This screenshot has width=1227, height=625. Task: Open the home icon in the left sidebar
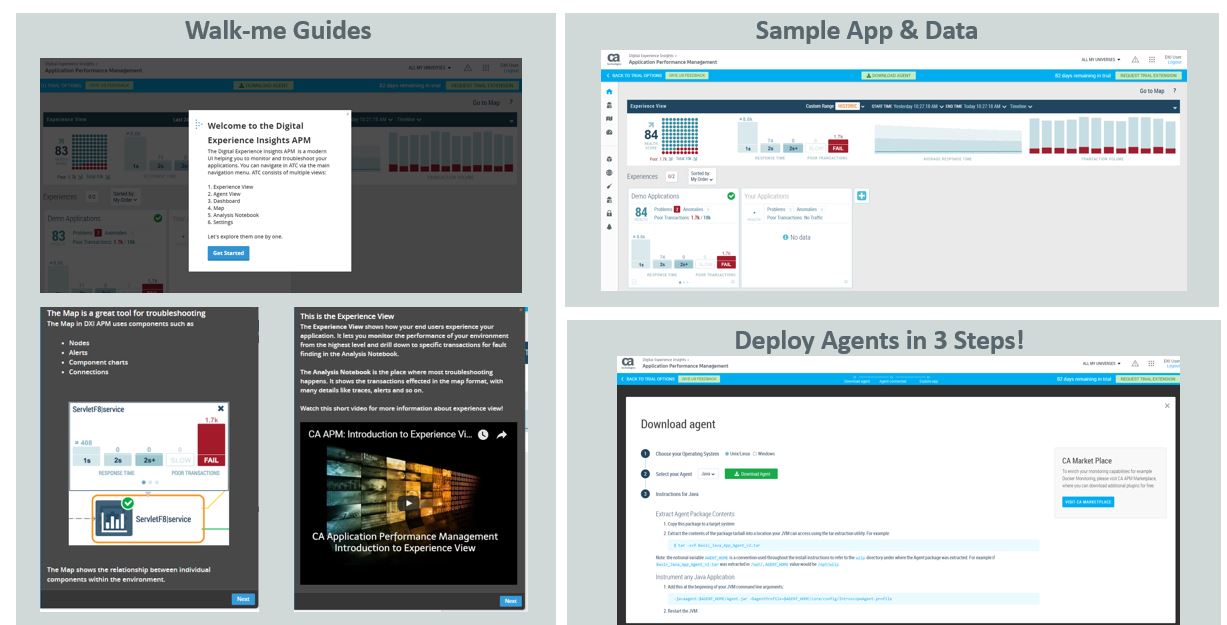click(608, 93)
